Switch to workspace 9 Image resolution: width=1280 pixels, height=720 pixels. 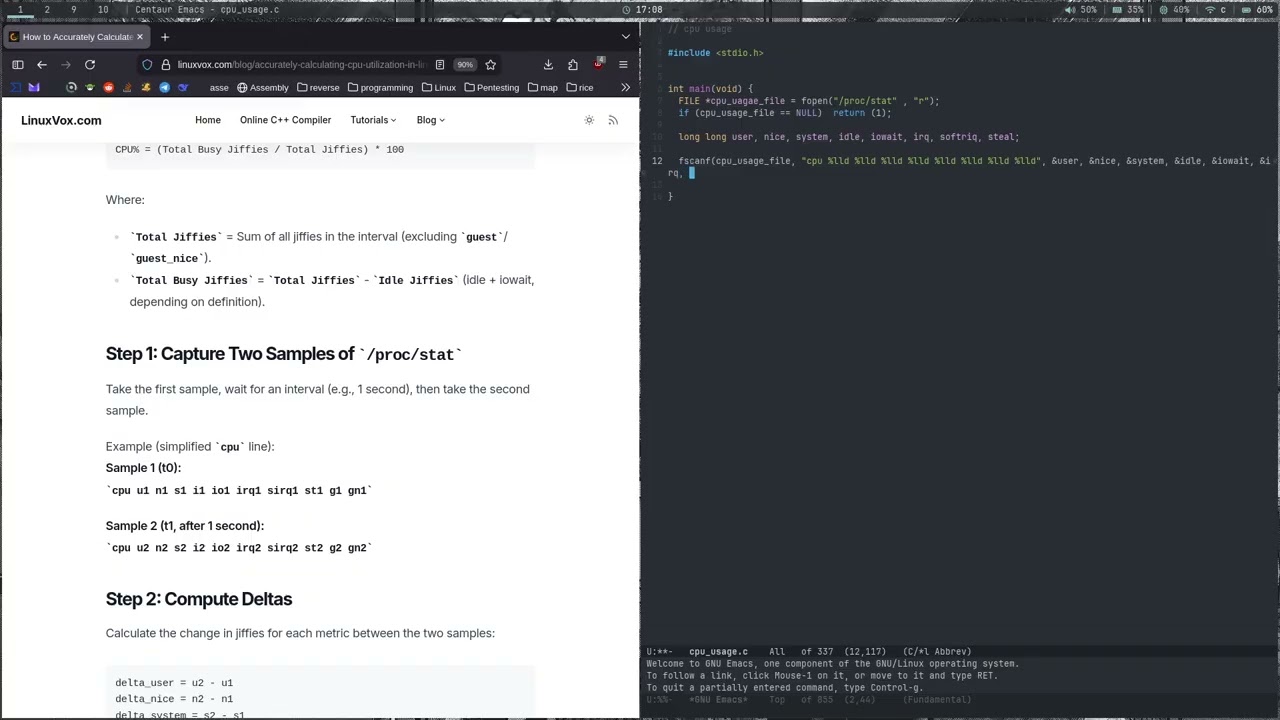click(x=73, y=9)
